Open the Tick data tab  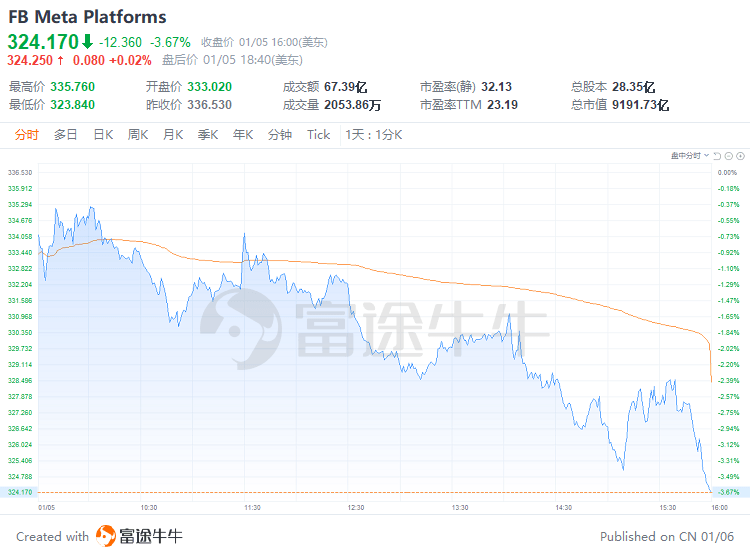coord(318,135)
